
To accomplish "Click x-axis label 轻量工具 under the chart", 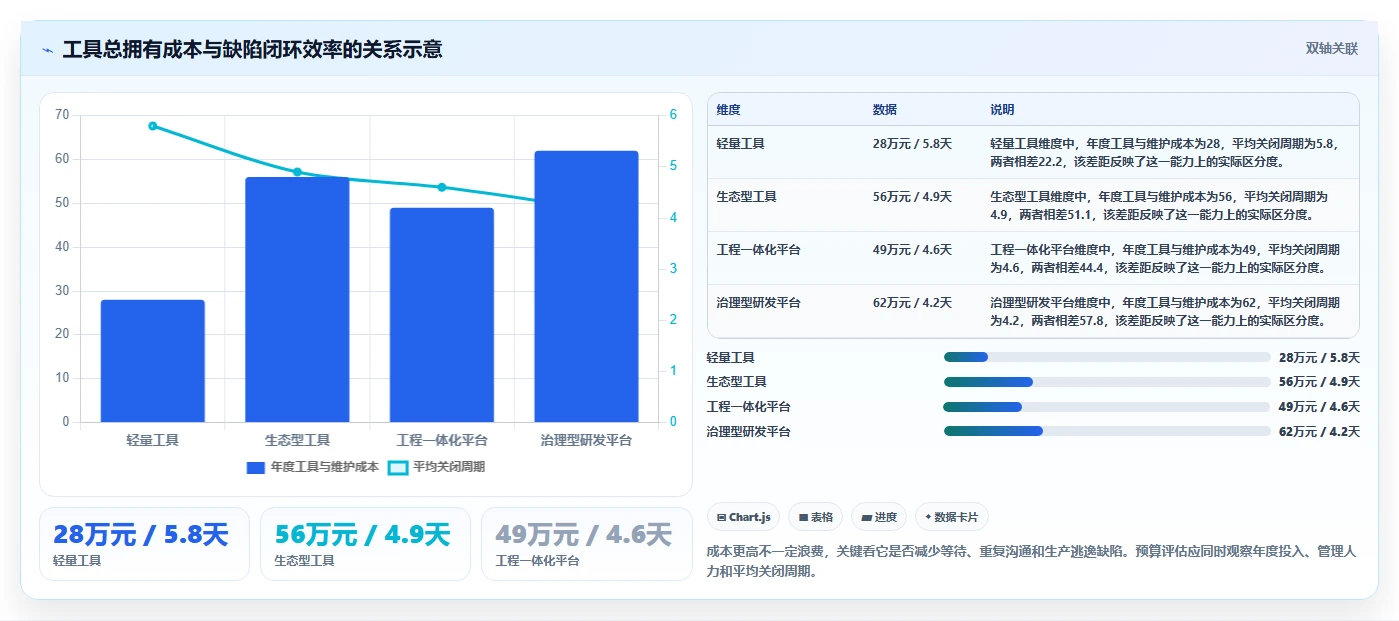I will 153,439.
